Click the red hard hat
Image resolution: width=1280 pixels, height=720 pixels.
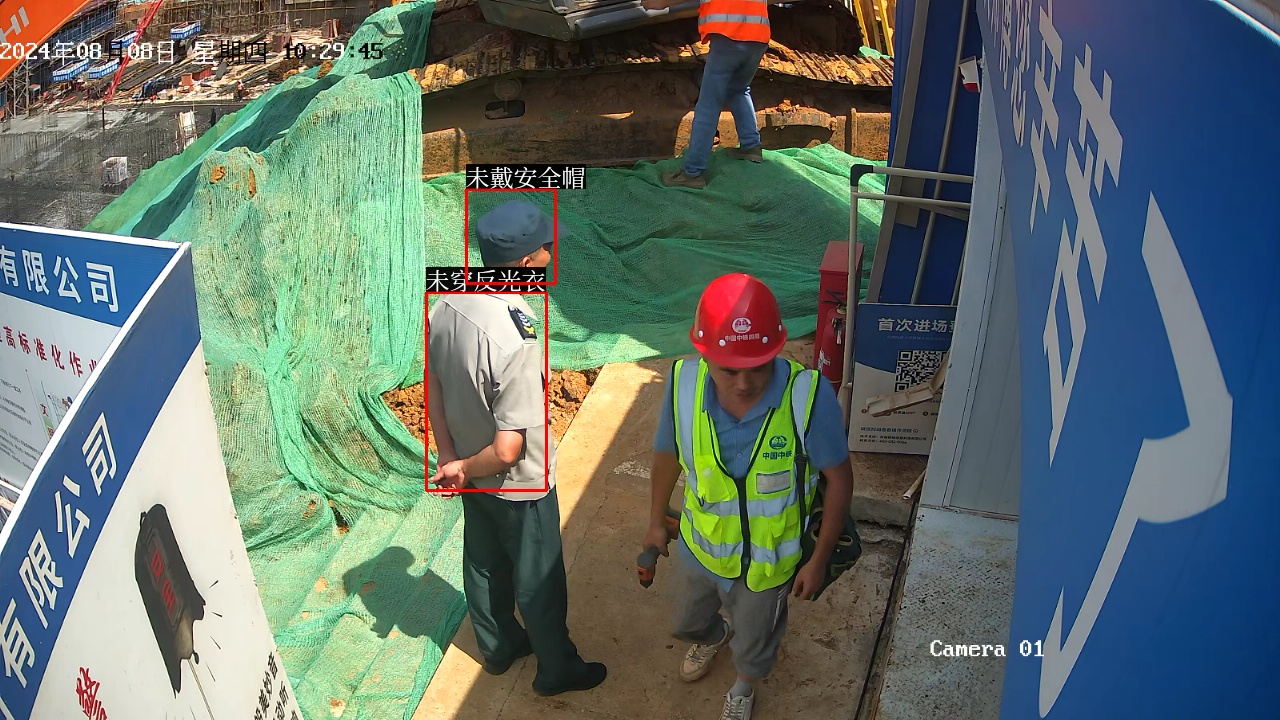click(x=738, y=318)
